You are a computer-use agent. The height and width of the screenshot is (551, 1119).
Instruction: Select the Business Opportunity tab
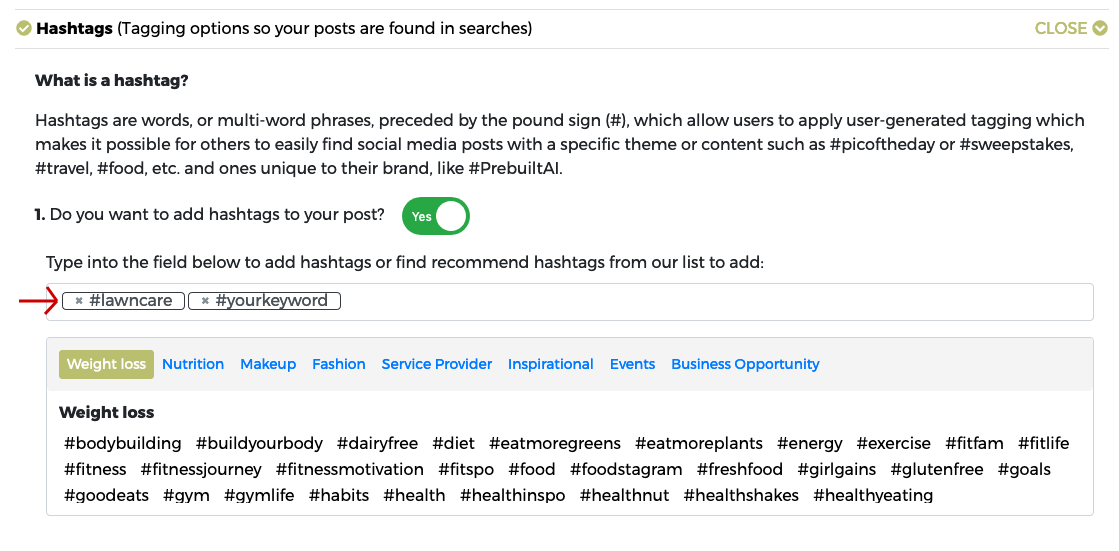click(745, 364)
